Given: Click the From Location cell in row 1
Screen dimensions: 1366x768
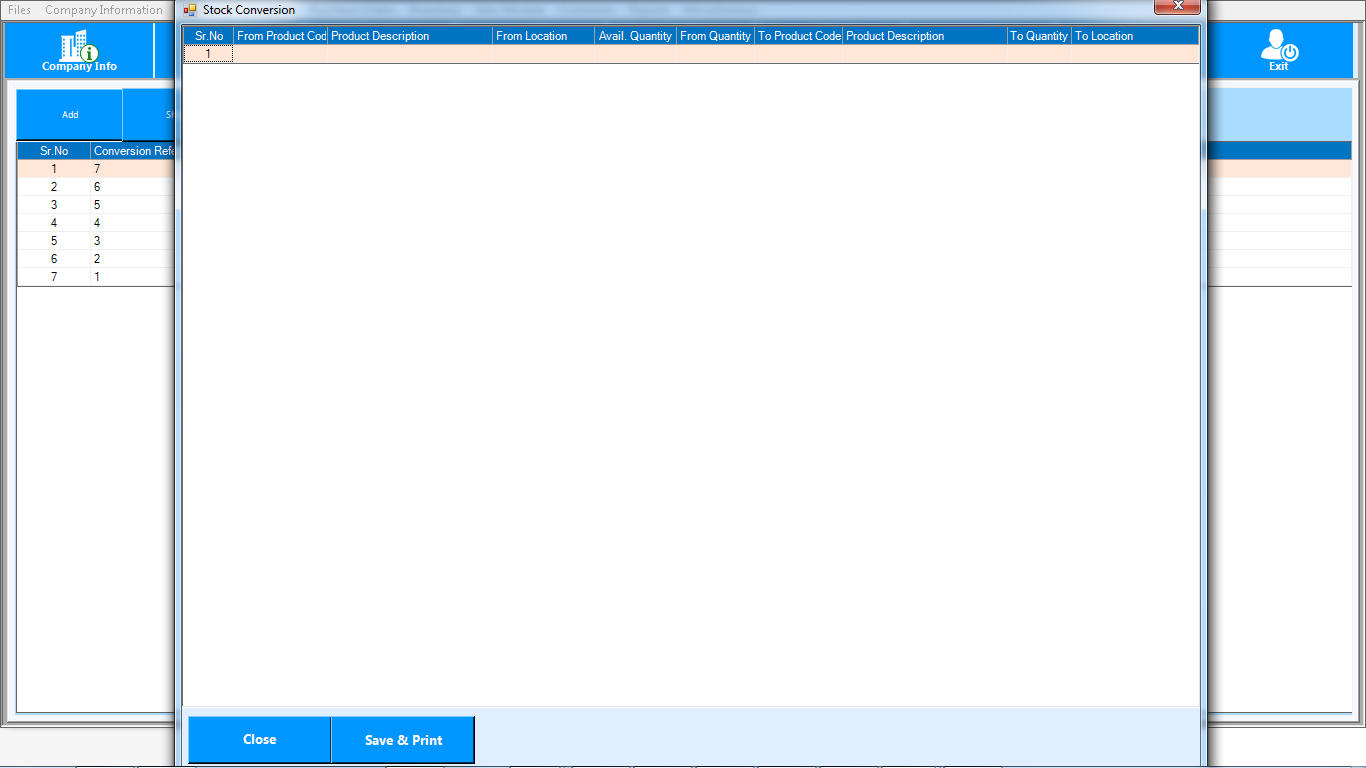Looking at the screenshot, I should [542, 54].
